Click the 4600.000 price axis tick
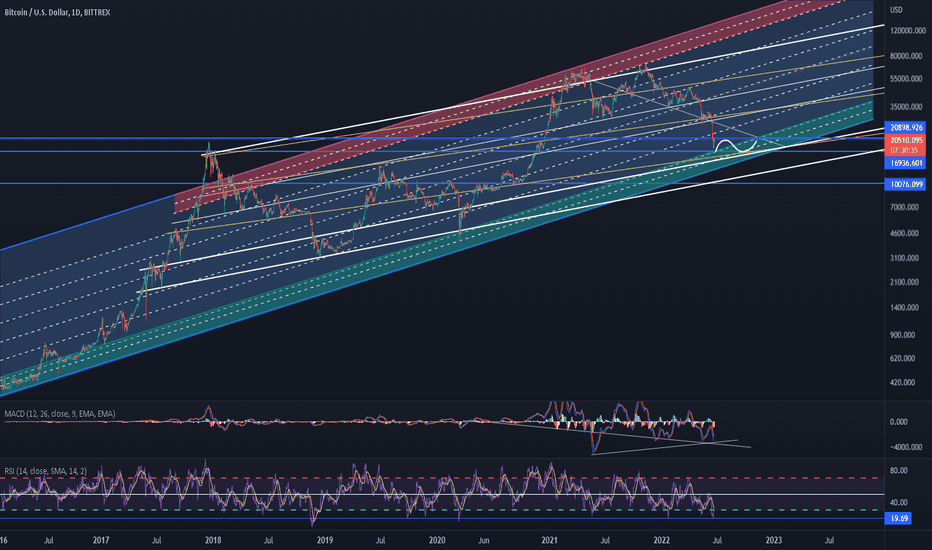Screen dimensions: 932x550 (x=906, y=233)
